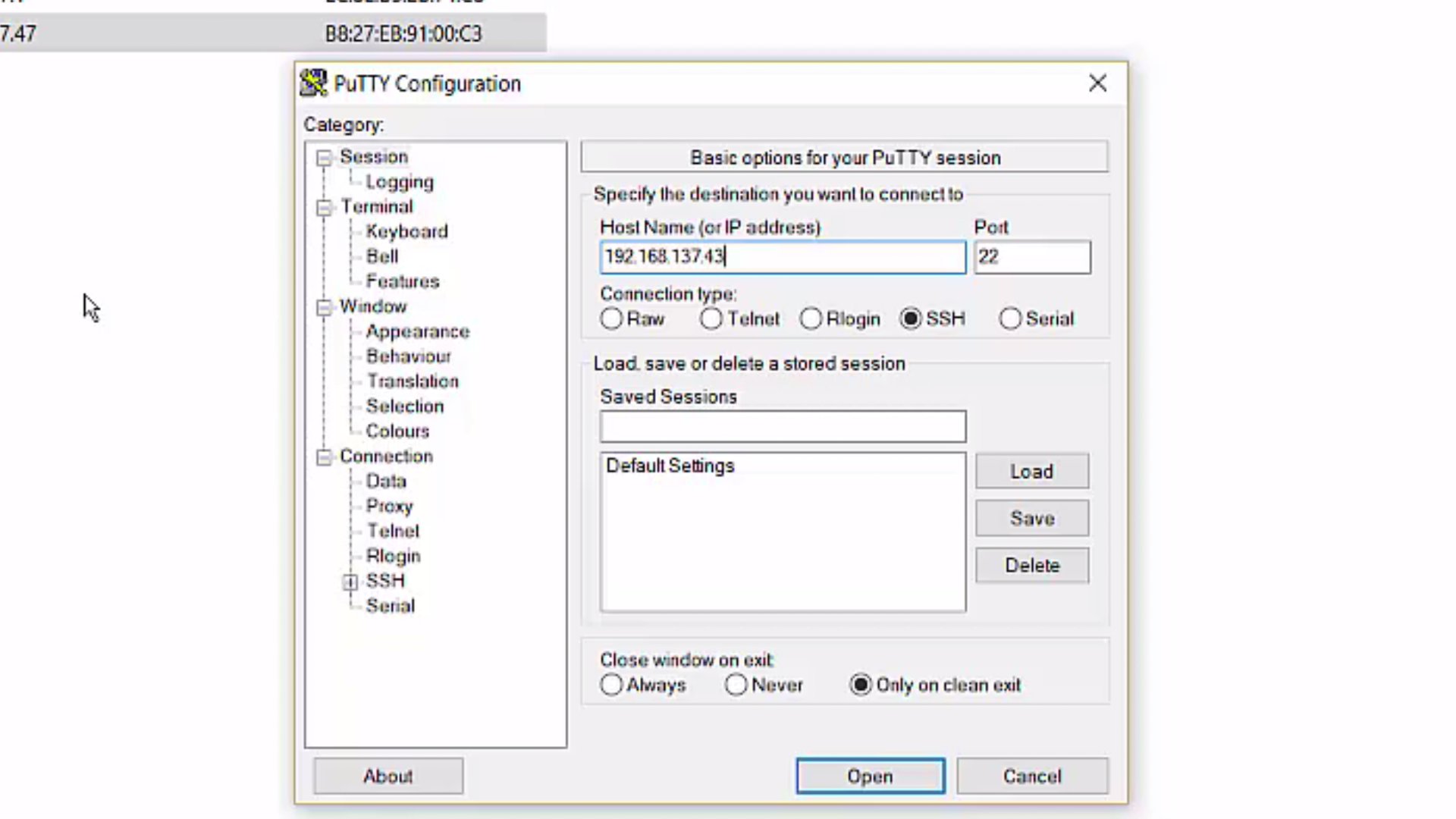Open the Rlogin category in the tree

tap(393, 556)
